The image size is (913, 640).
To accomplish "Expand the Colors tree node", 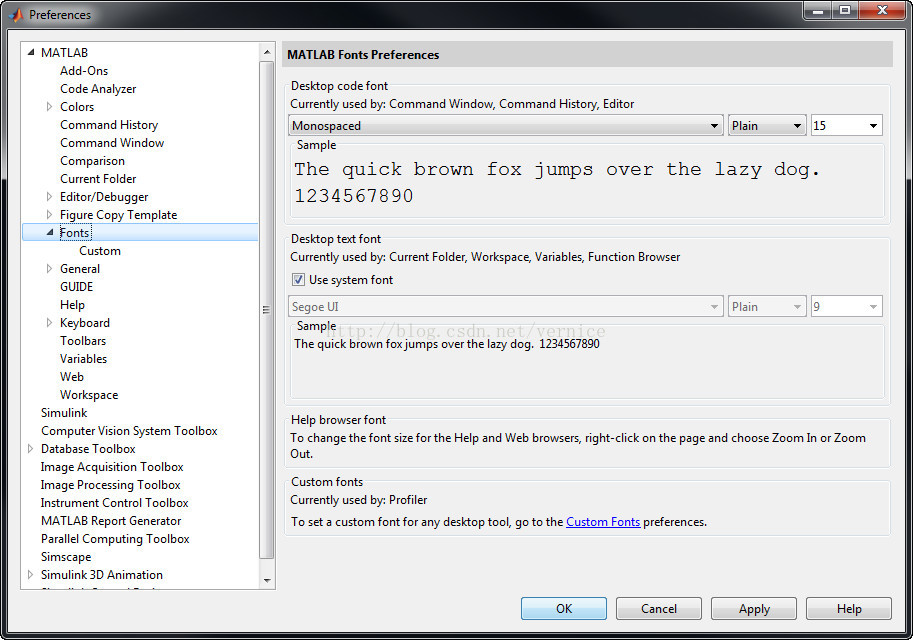I will pos(49,107).
